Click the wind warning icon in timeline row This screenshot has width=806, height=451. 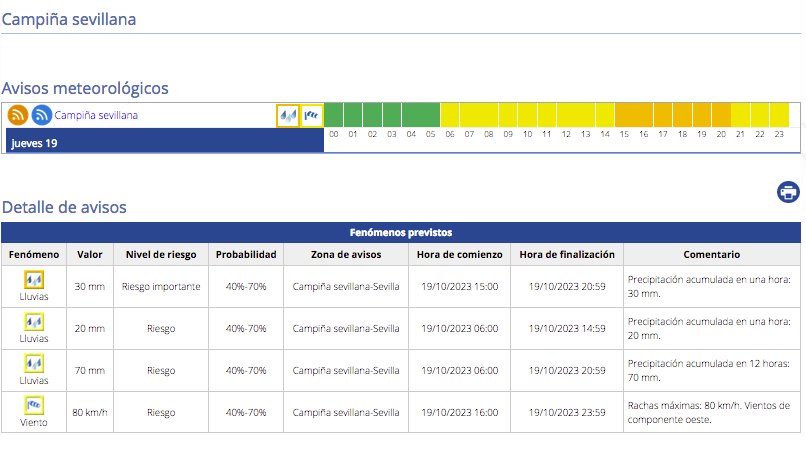tap(311, 116)
